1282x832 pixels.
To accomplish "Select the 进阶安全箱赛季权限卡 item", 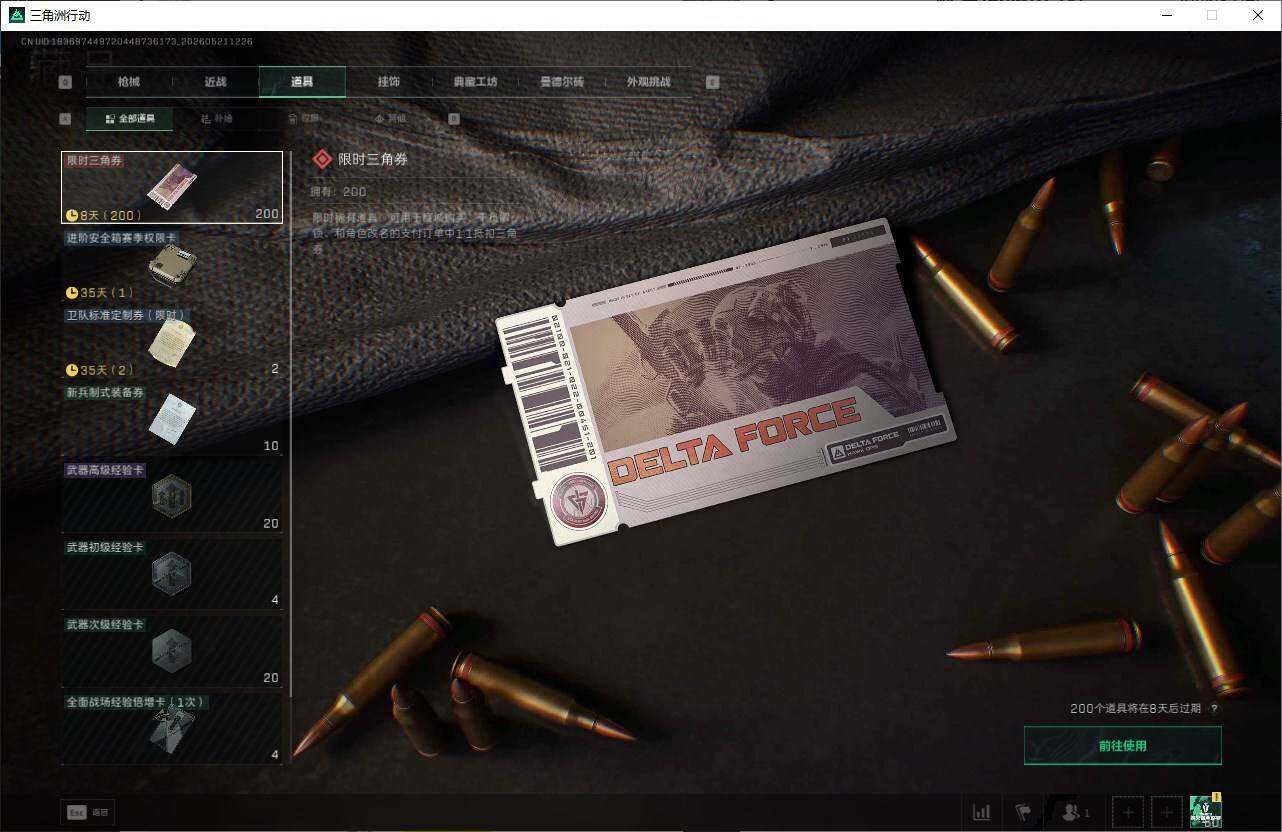I will (172, 265).
